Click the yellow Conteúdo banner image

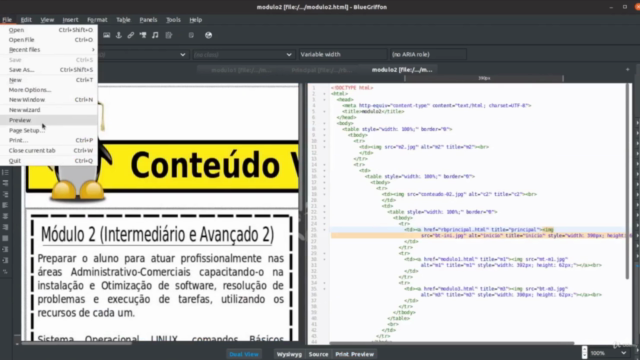pos(162,166)
